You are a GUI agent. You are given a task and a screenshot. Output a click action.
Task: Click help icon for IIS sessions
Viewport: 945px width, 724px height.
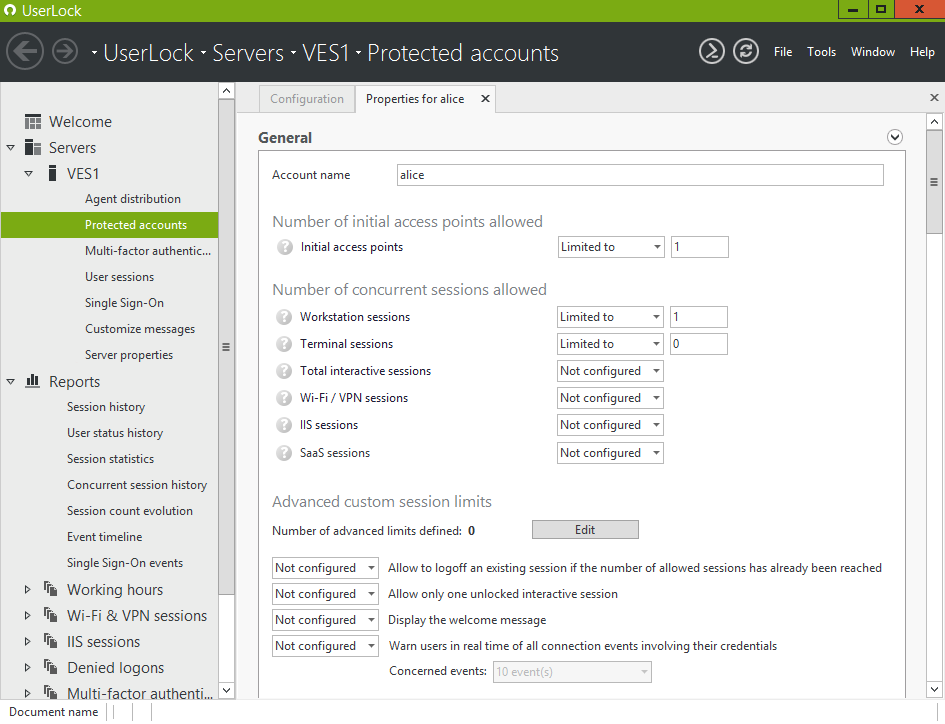coord(284,425)
